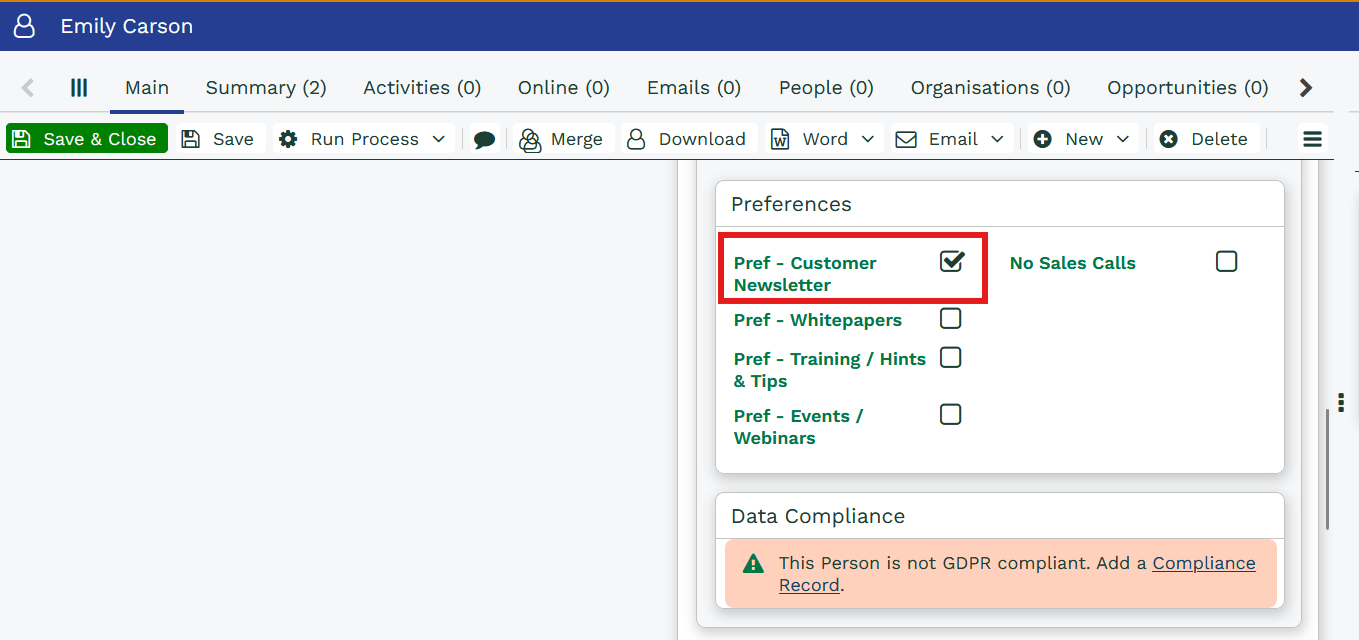
Task: Click the Save floppy disk icon
Action: tap(191, 139)
